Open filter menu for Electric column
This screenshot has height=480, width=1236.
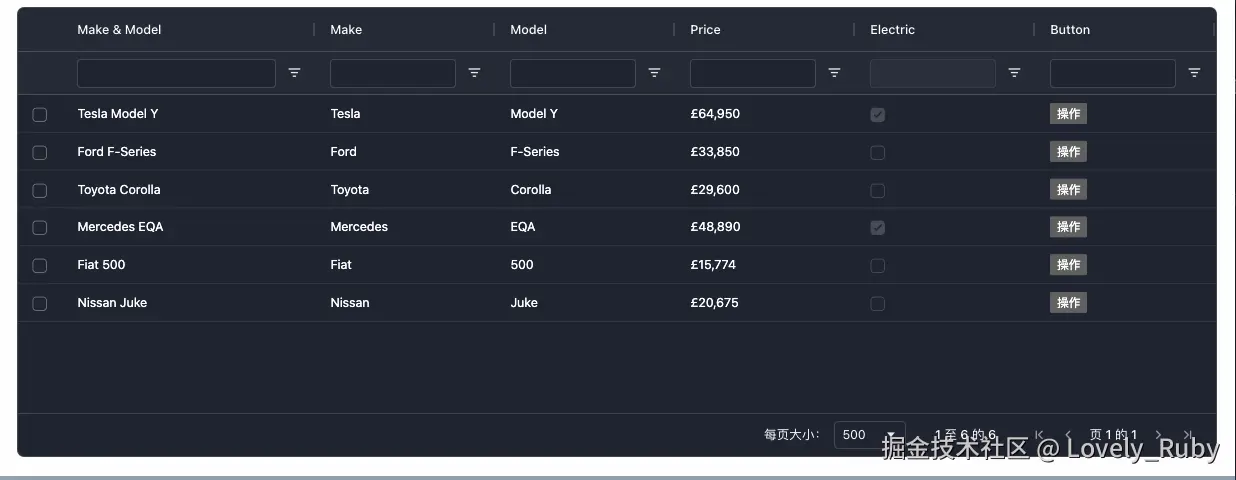pos(1014,73)
